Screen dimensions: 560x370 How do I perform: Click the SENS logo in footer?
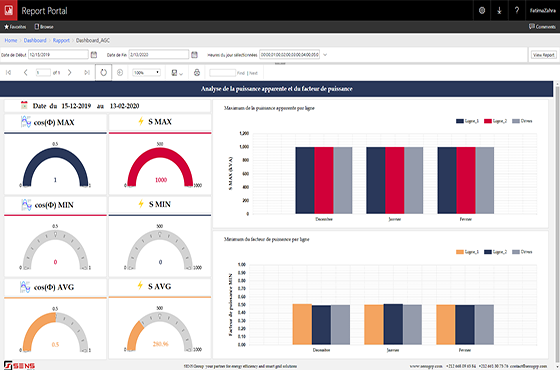[x=20, y=366]
